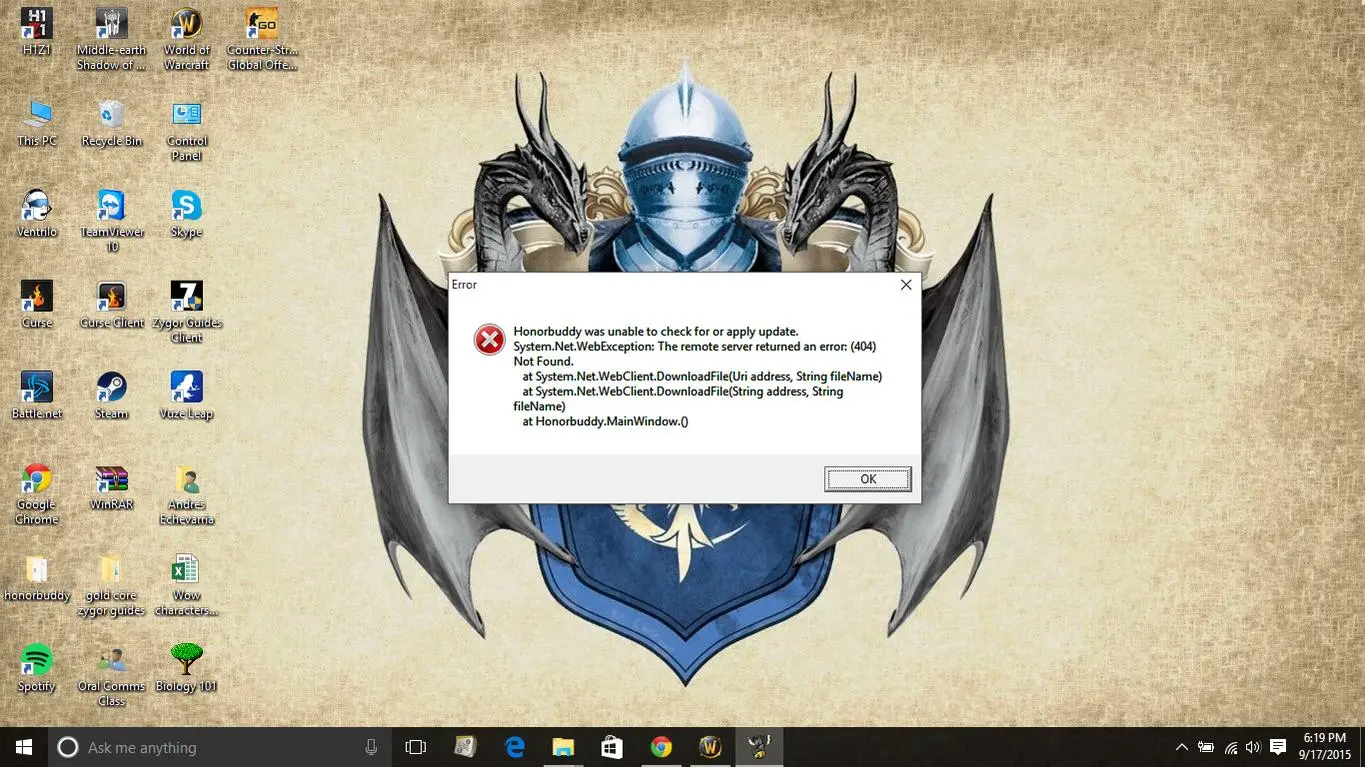Switch to Honorbuddy on the taskbar
The width and height of the screenshot is (1365, 767).
click(x=759, y=747)
